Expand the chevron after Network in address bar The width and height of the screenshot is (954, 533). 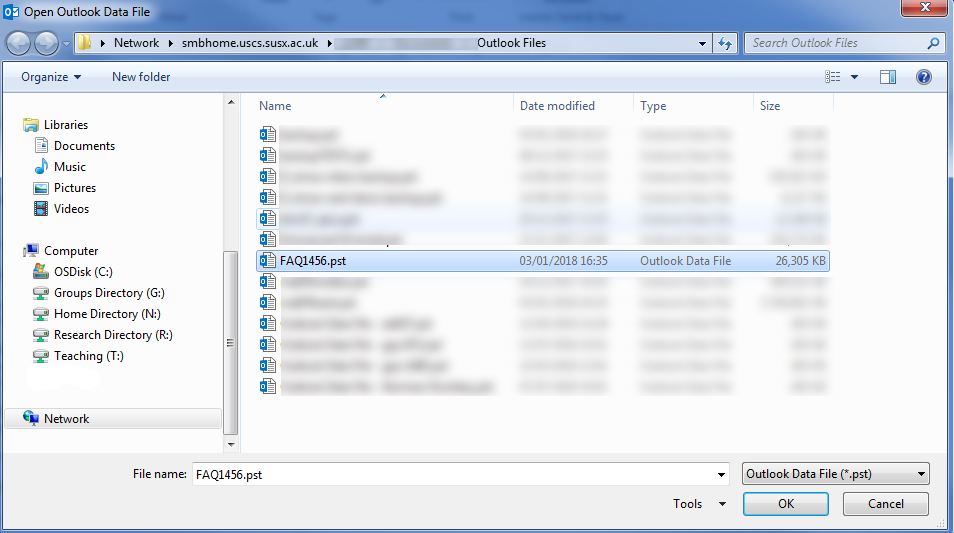170,43
